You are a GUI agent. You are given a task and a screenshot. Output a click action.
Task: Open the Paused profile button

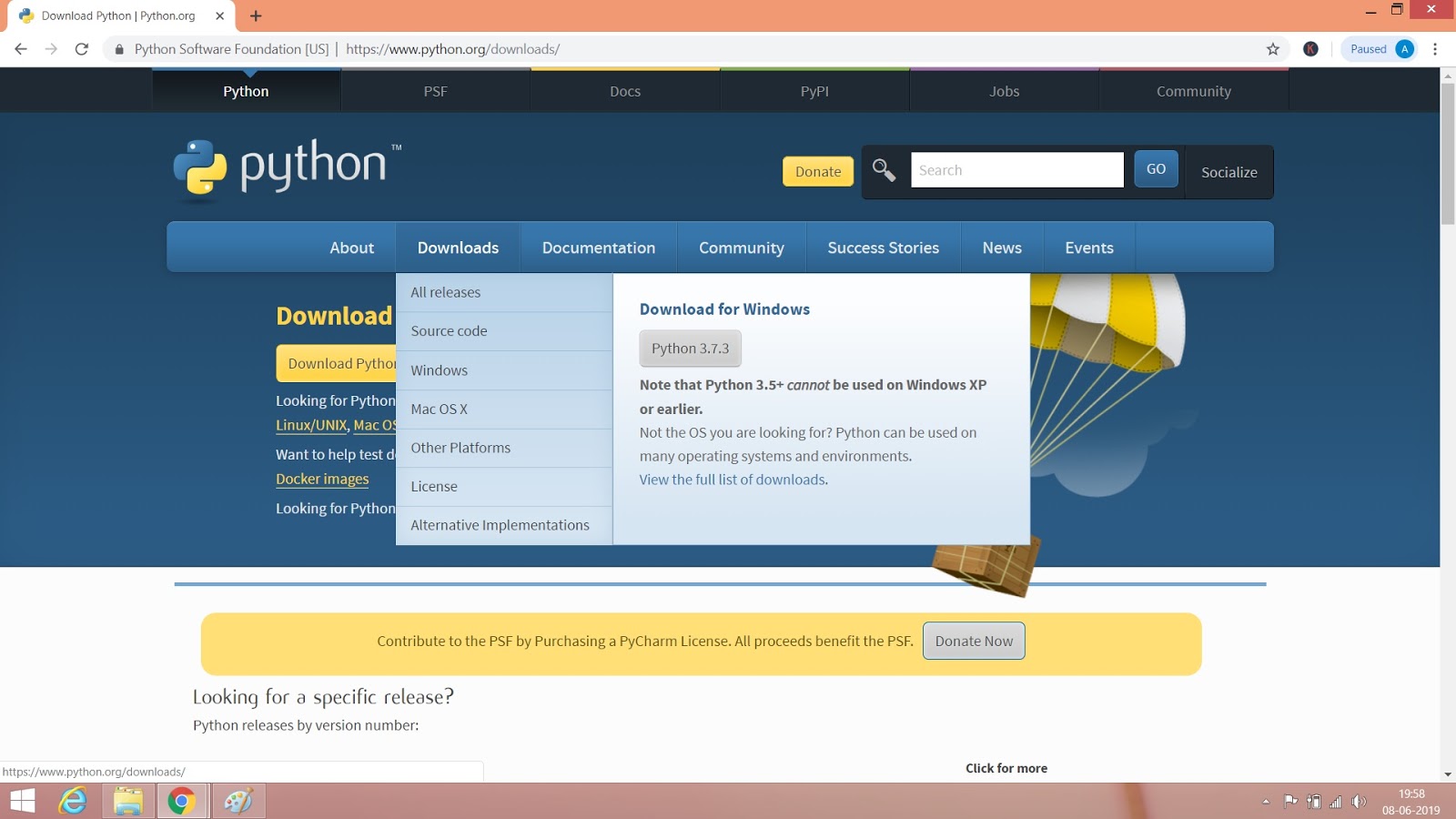1380,49
